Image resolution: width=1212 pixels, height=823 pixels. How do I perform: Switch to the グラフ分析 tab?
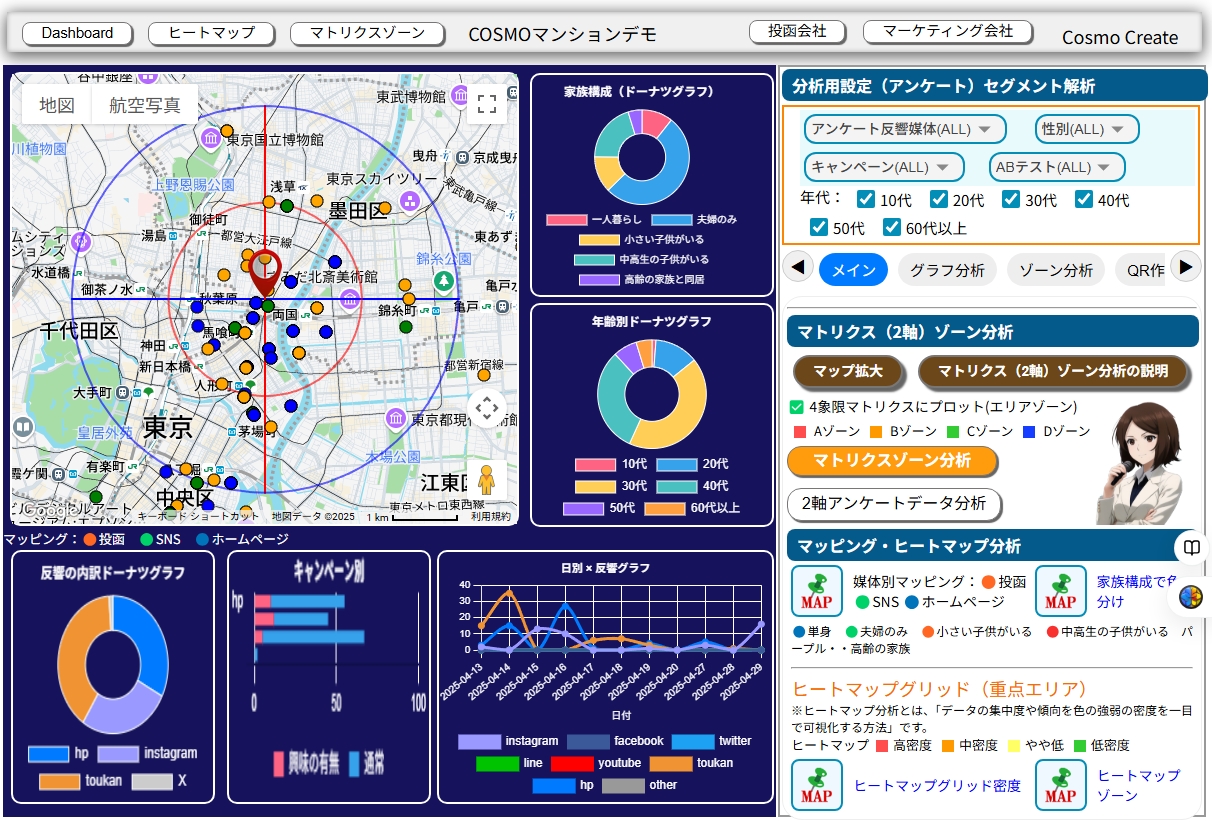(947, 270)
